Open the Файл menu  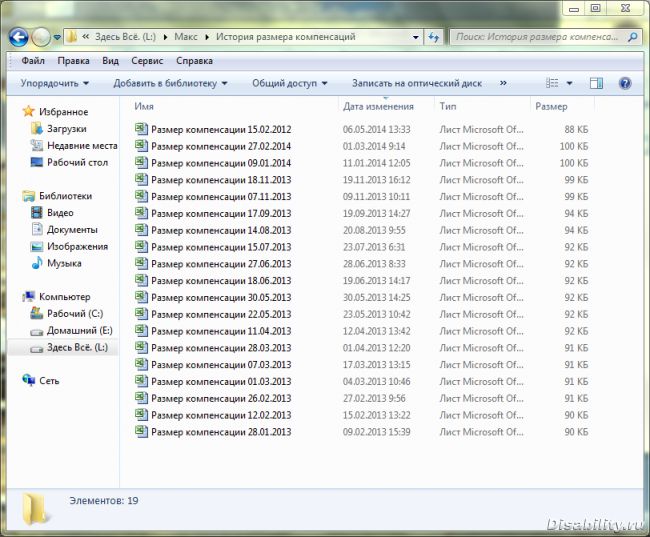(33, 61)
